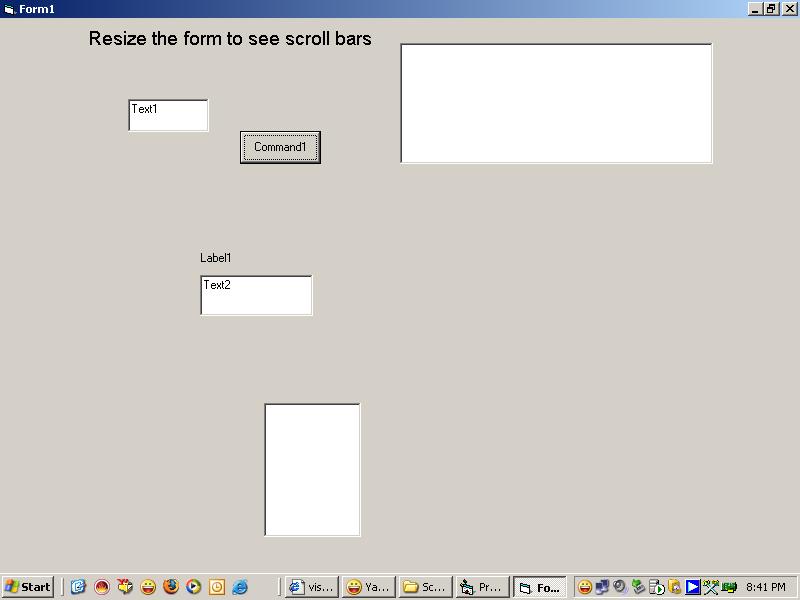The width and height of the screenshot is (800, 600).
Task: Click the blue play-arrow icon in system tray
Action: click(692, 587)
